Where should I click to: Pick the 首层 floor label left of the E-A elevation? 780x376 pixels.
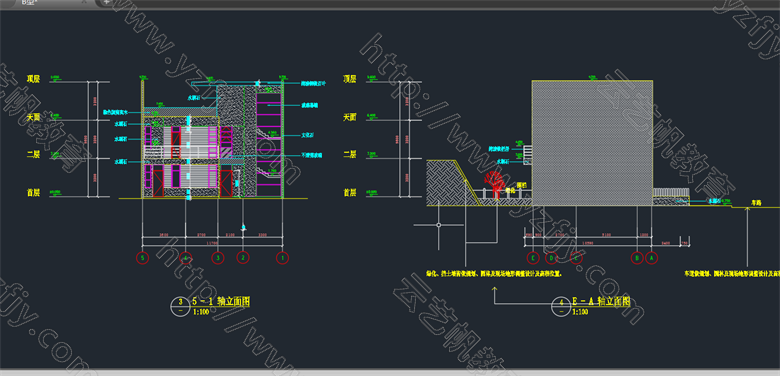[x=350, y=192]
